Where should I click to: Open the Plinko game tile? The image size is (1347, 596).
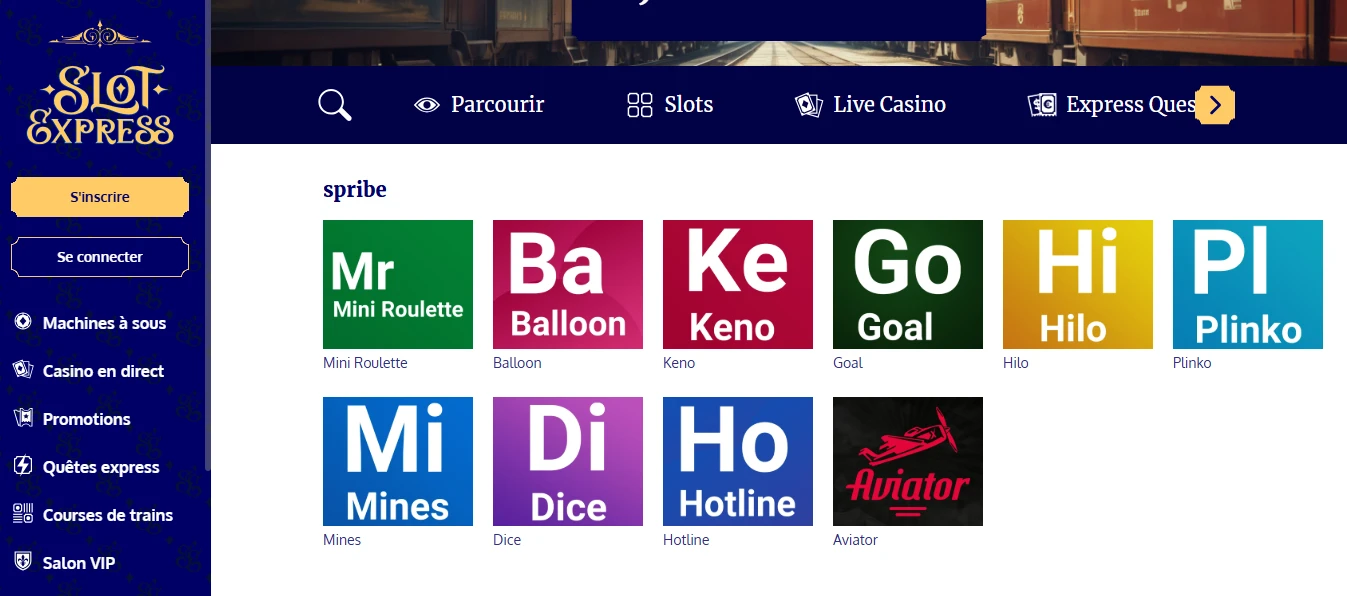point(1248,284)
